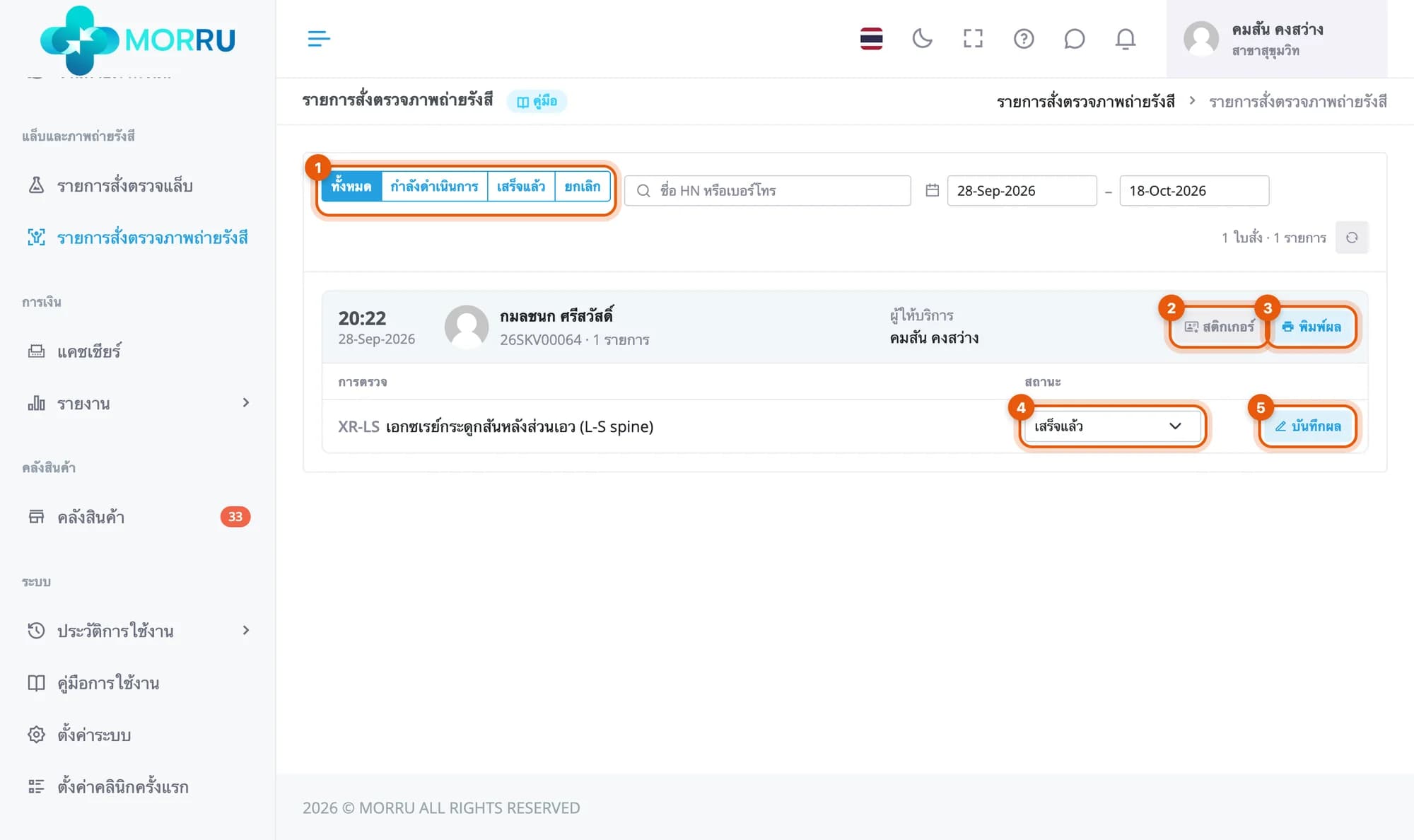1414x840 pixels.
Task: Click the MORRU logo
Action: click(x=138, y=40)
